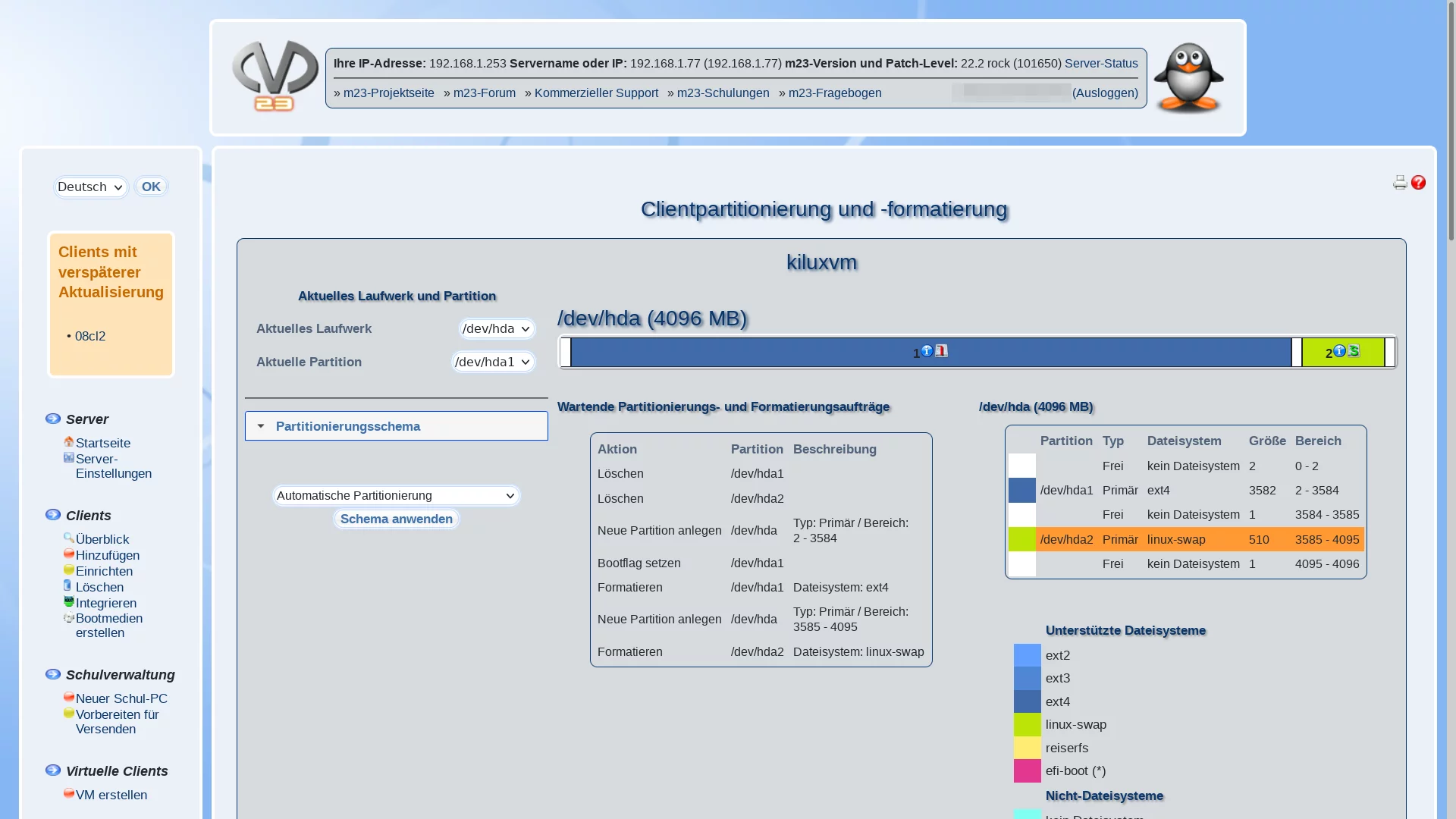The image size is (1456, 819).
Task: Click the icon beside Löschen in sidebar
Action: tap(67, 585)
